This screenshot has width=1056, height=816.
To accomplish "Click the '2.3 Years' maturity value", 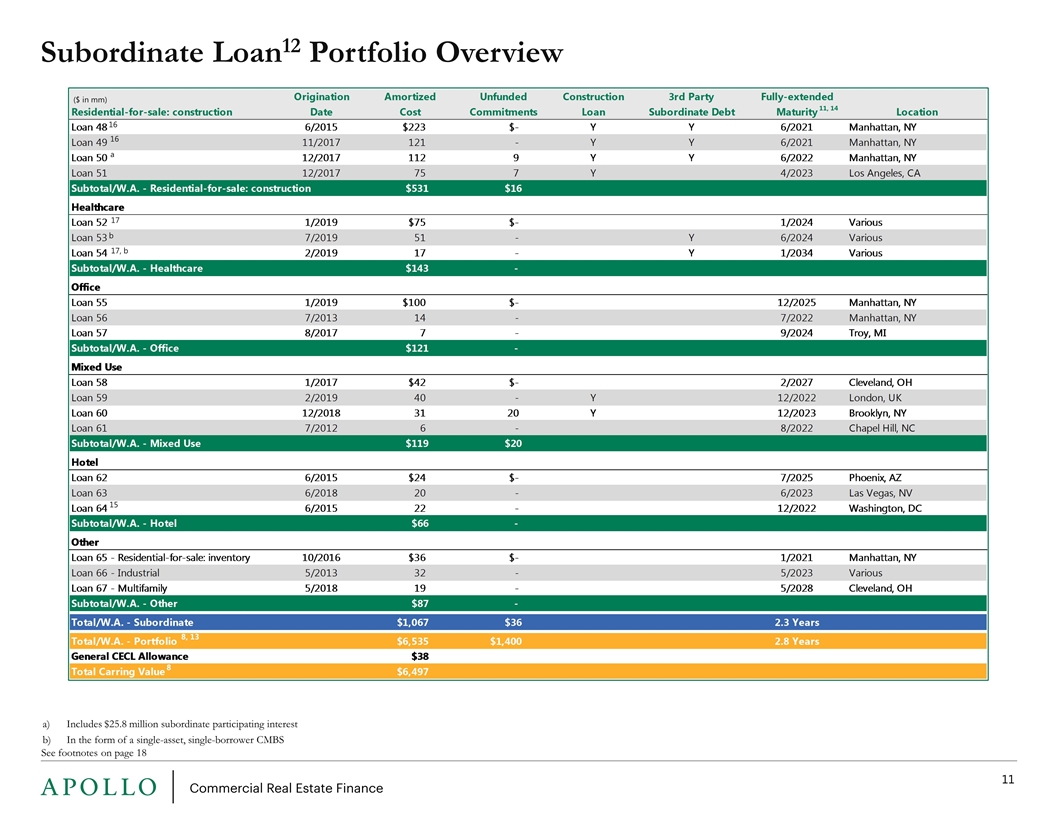I will click(796, 622).
